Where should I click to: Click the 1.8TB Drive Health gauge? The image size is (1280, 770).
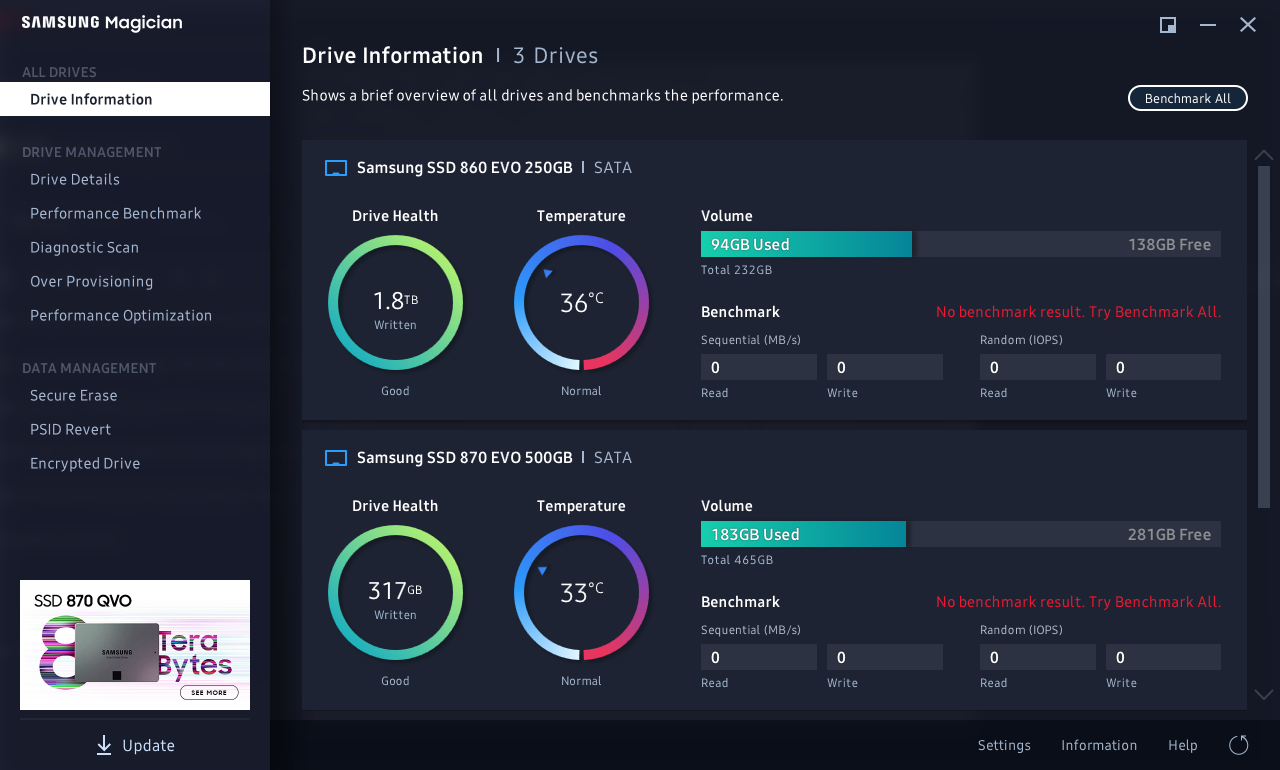pyautogui.click(x=395, y=303)
